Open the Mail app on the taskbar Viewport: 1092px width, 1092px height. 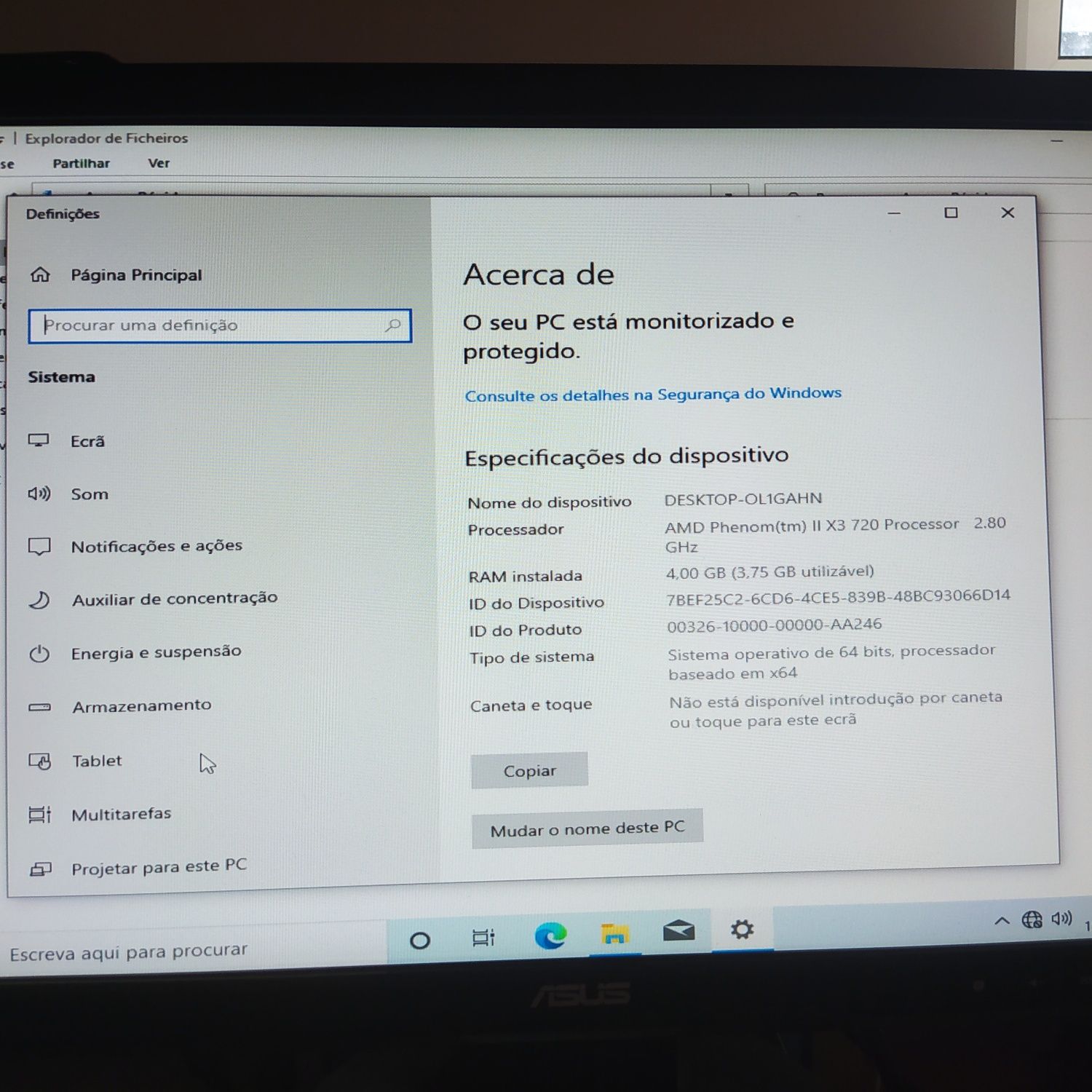678,930
